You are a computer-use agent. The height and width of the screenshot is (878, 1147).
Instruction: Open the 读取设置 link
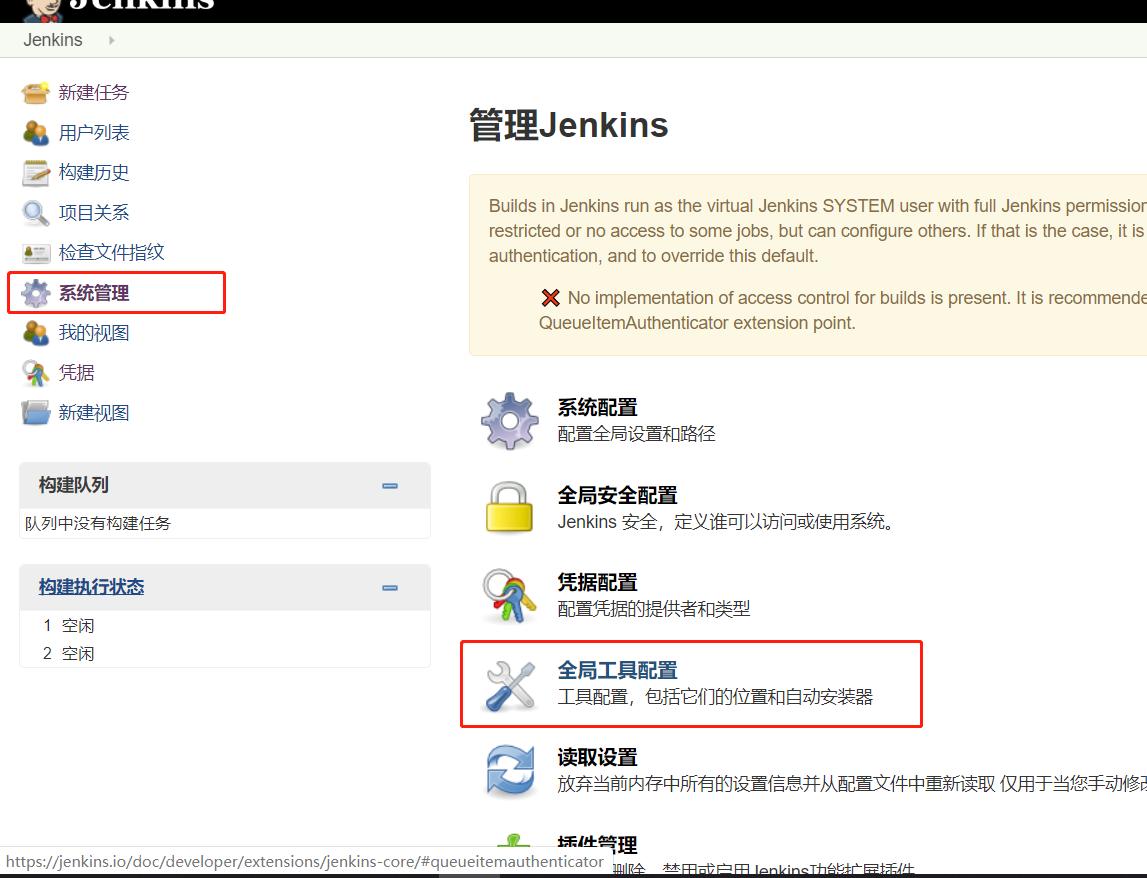pos(597,757)
